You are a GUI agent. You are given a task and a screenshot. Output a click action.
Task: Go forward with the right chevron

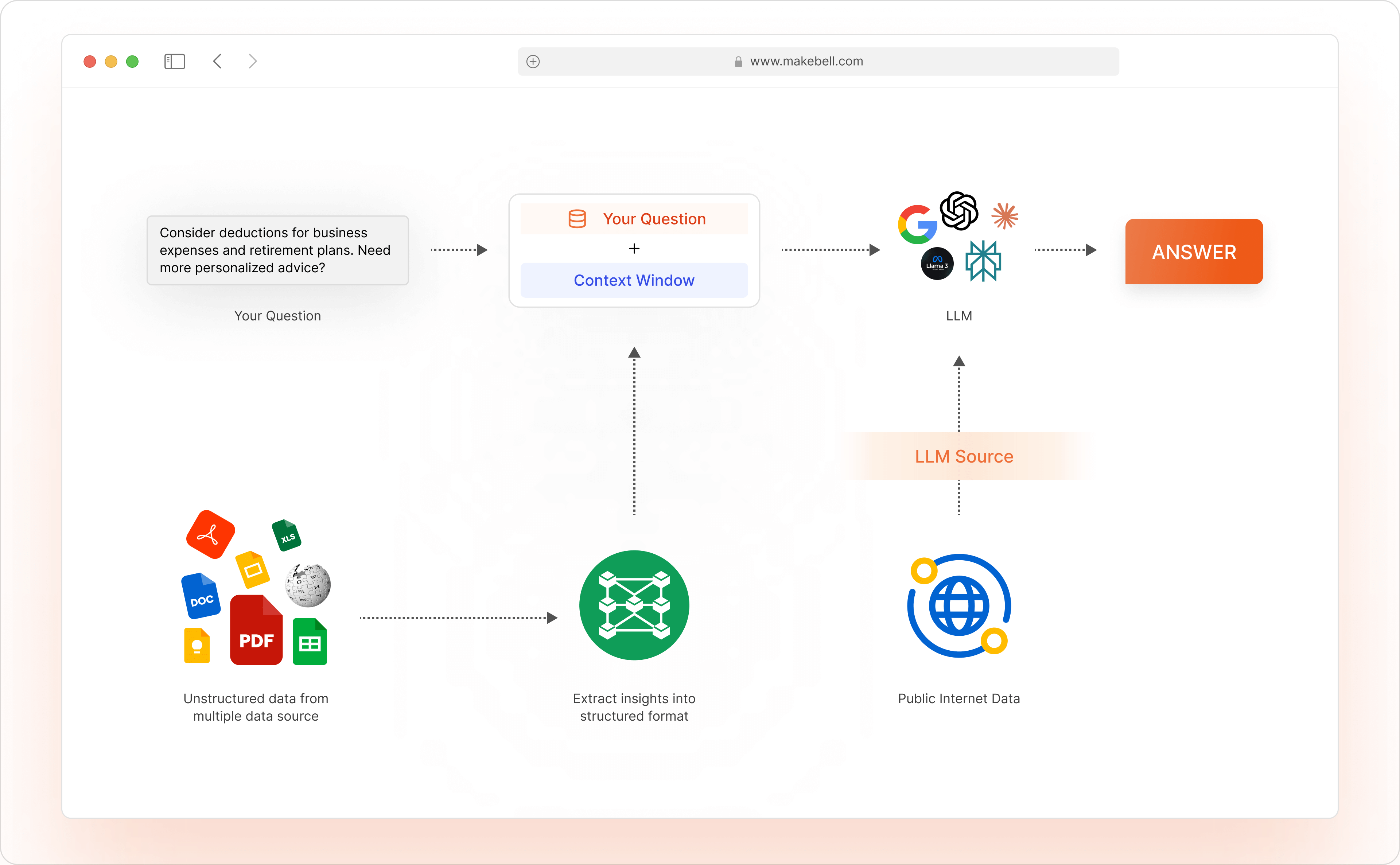252,61
